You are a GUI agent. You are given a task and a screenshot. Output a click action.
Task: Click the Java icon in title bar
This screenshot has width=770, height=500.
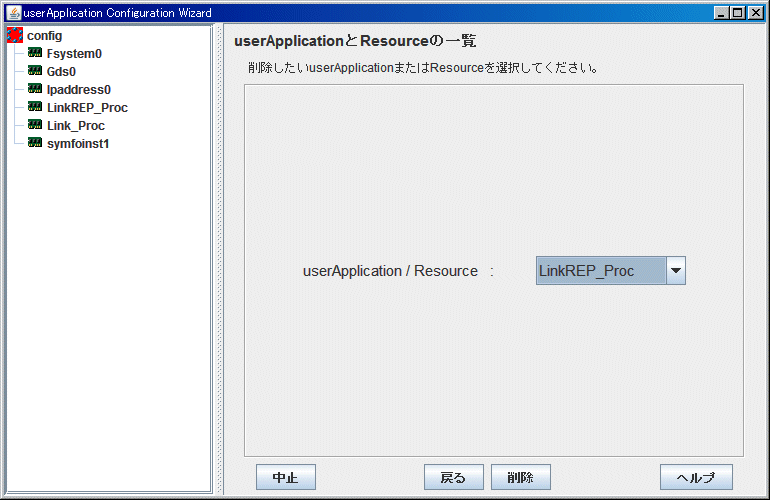pyautogui.click(x=14, y=13)
